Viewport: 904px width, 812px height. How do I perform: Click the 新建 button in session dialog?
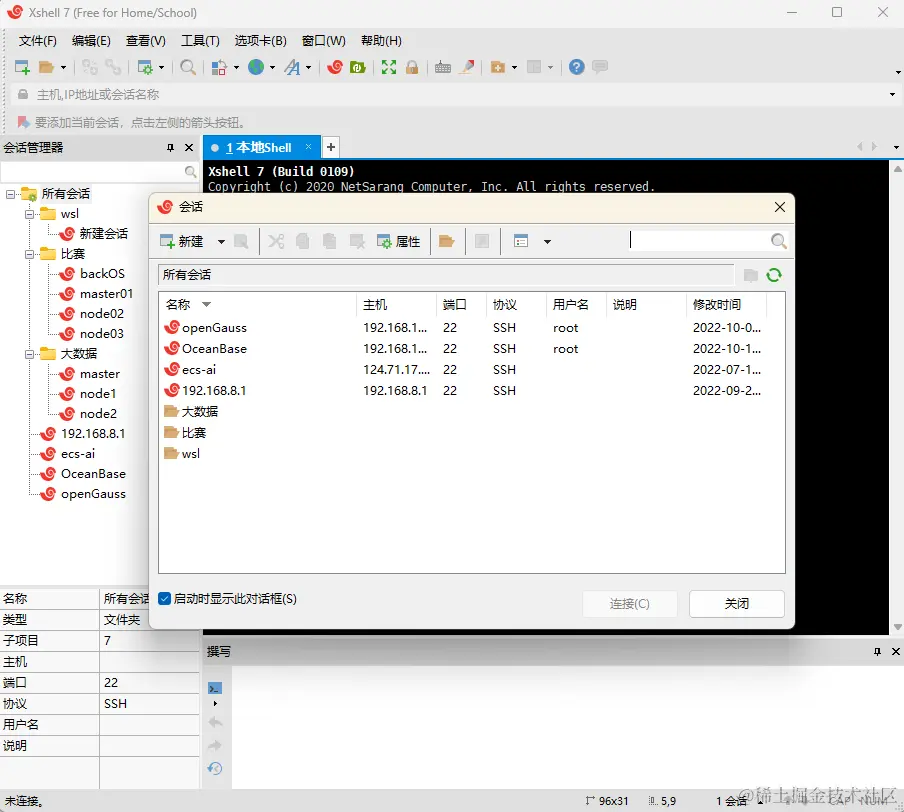tap(182, 241)
